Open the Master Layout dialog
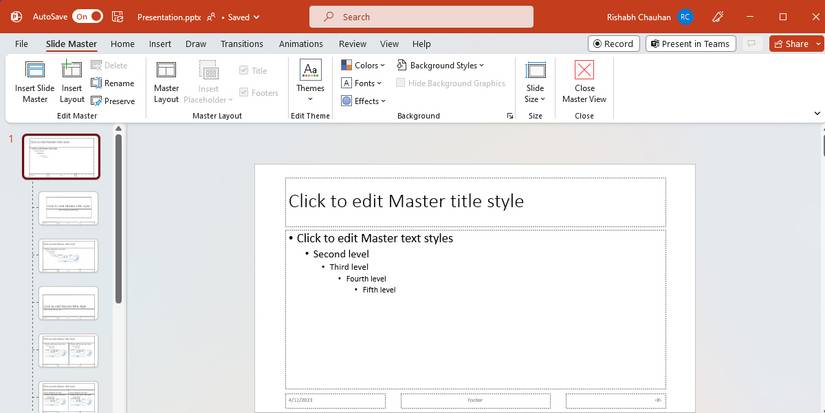The width and height of the screenshot is (825, 413). click(166, 82)
